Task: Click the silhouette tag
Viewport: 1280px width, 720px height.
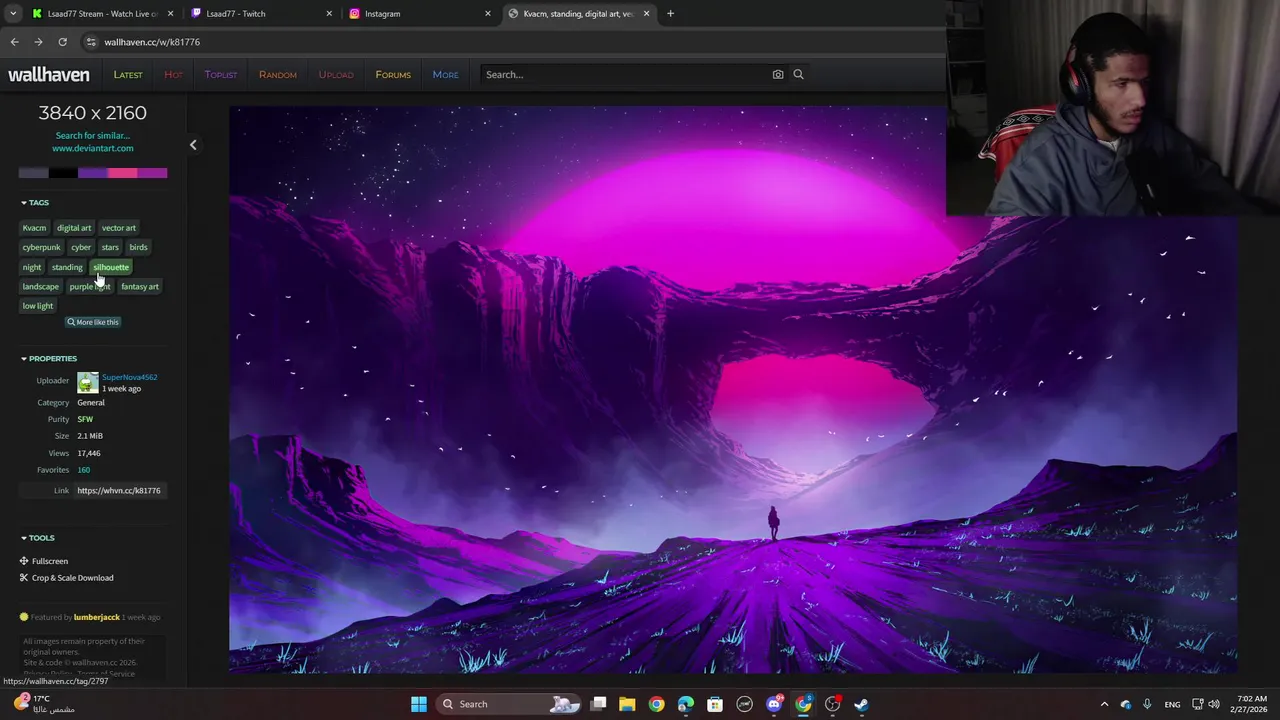Action: [111, 267]
